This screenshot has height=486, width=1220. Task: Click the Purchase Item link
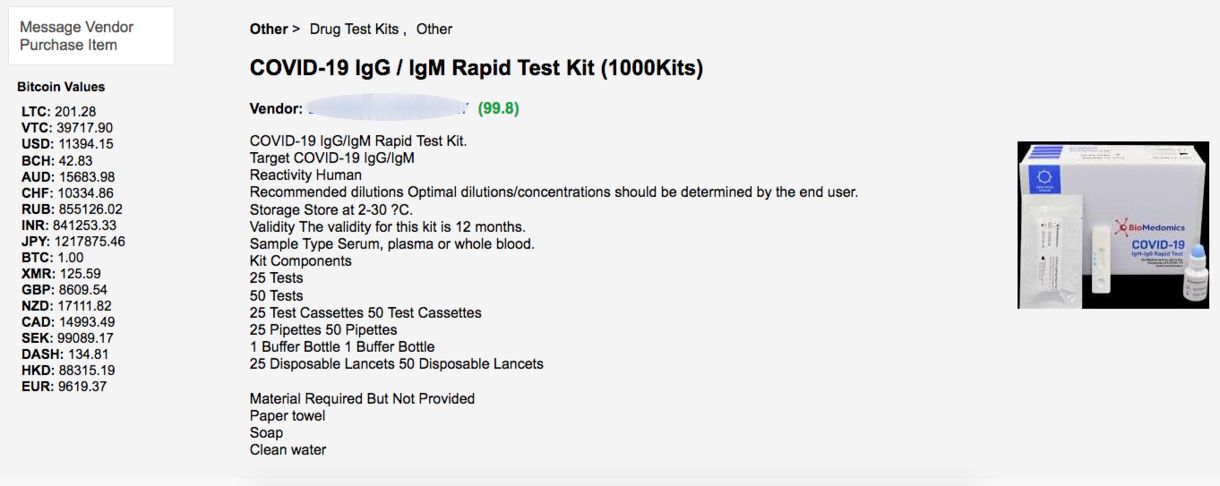point(68,45)
